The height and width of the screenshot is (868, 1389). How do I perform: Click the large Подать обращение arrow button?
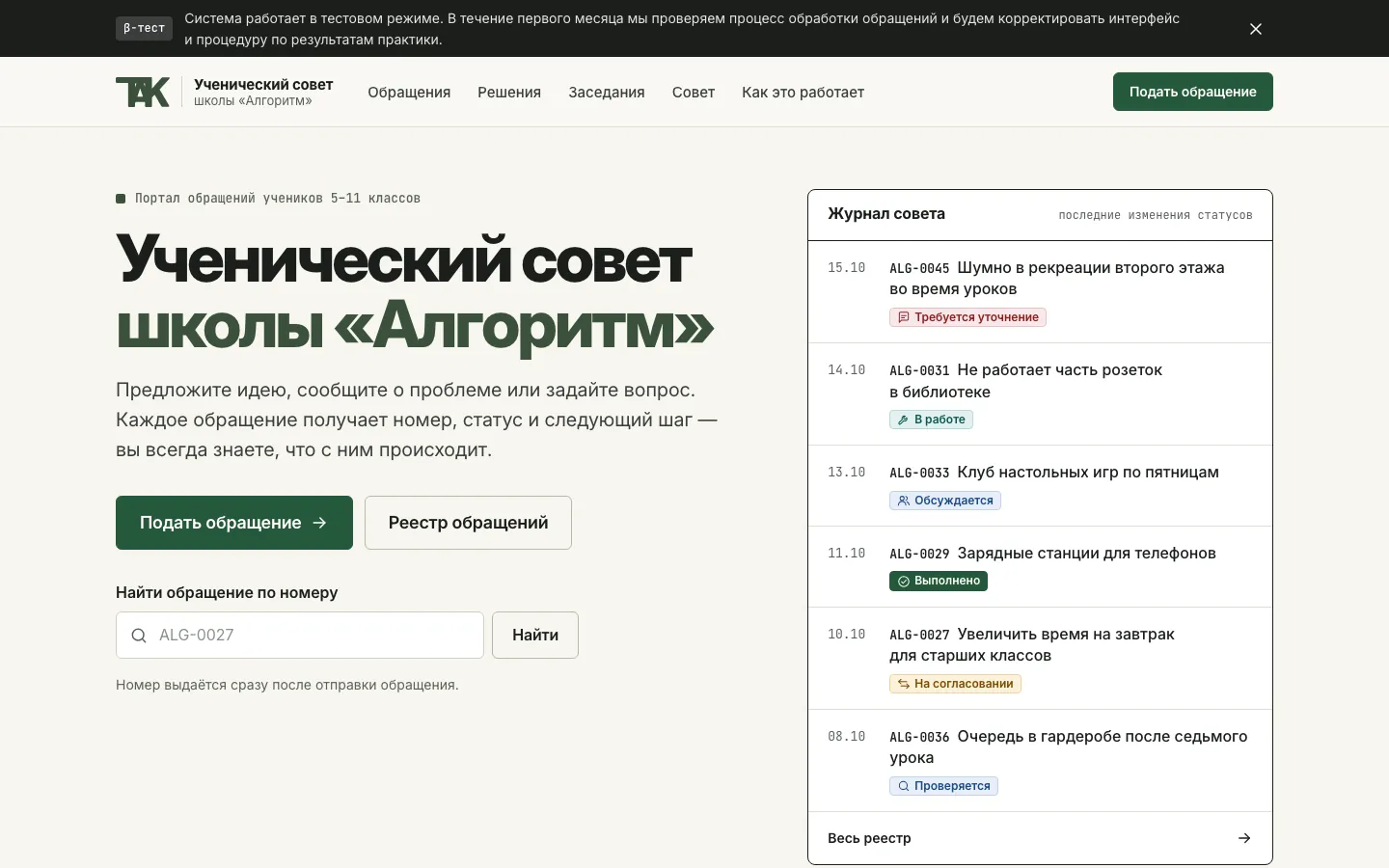click(x=234, y=523)
